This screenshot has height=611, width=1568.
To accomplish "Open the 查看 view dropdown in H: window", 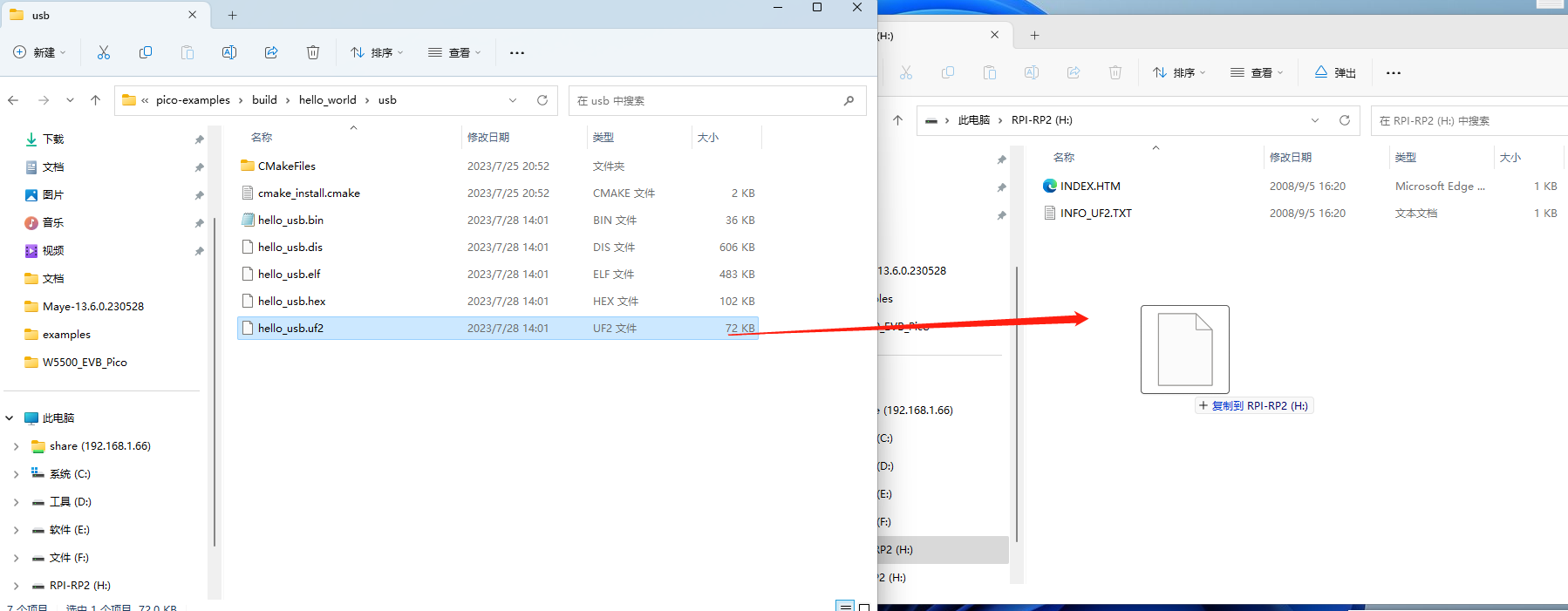I will 1257,73.
